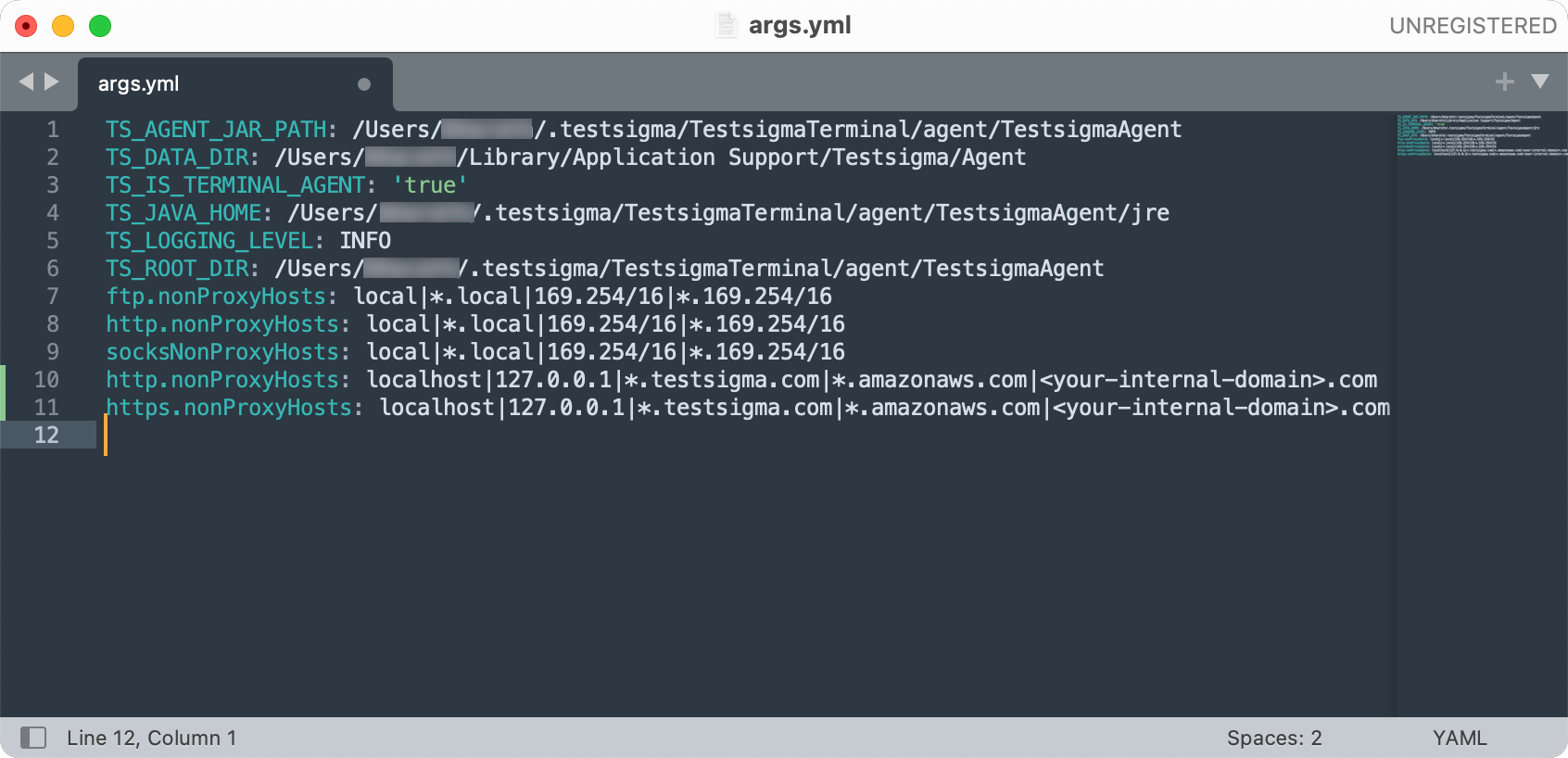Click https.nonProxyHosts key on line 11
The image size is (1568, 758).
click(229, 408)
